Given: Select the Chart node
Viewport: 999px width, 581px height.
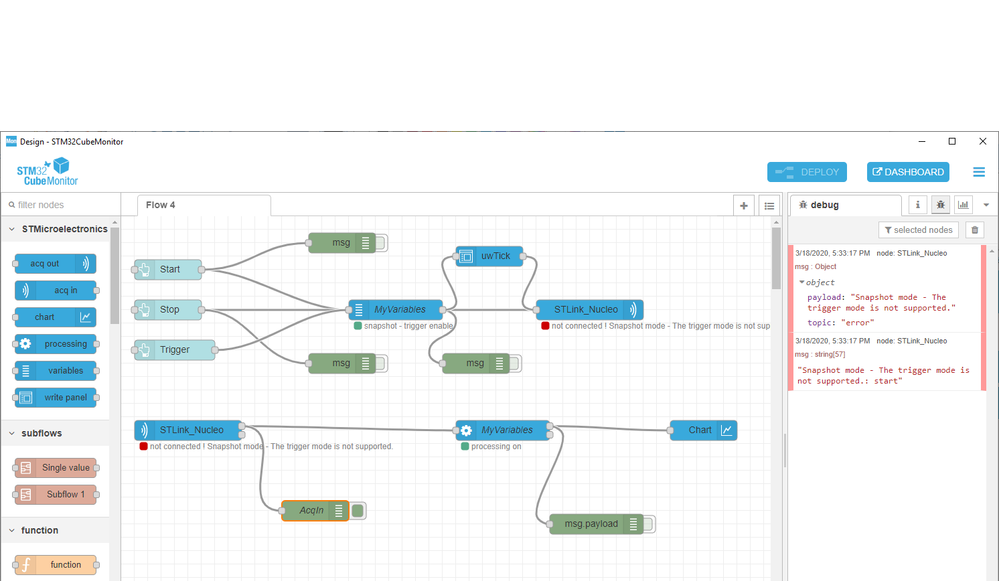Looking at the screenshot, I should click(703, 430).
